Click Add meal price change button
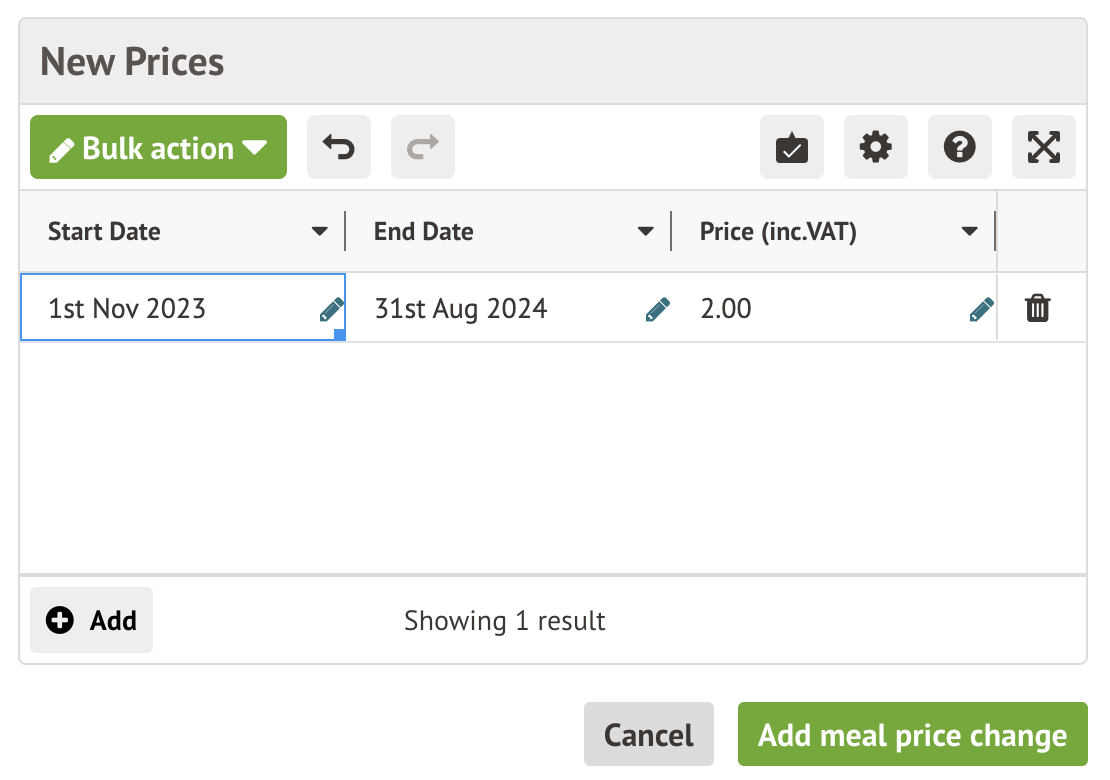 tap(912, 736)
